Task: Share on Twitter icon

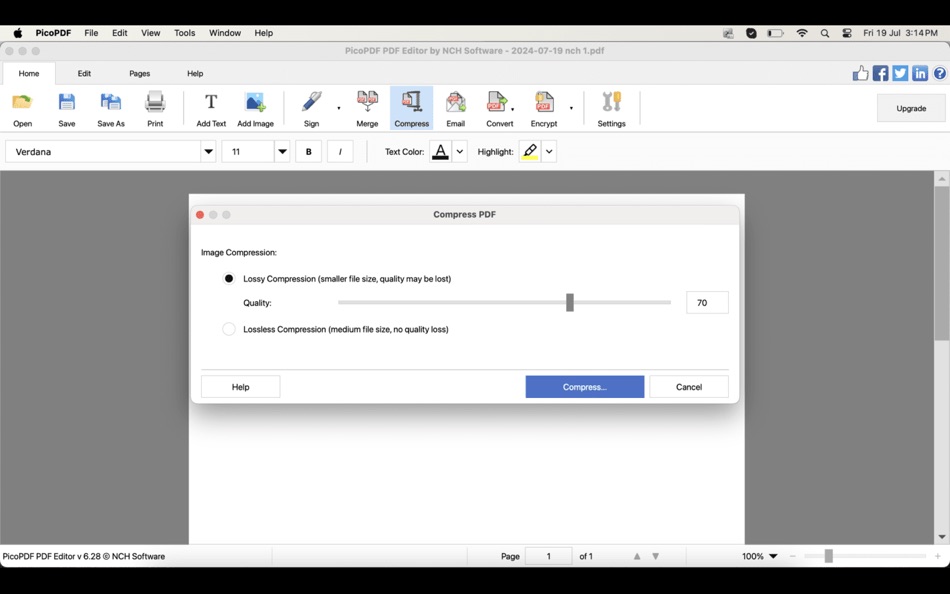Action: click(x=900, y=73)
